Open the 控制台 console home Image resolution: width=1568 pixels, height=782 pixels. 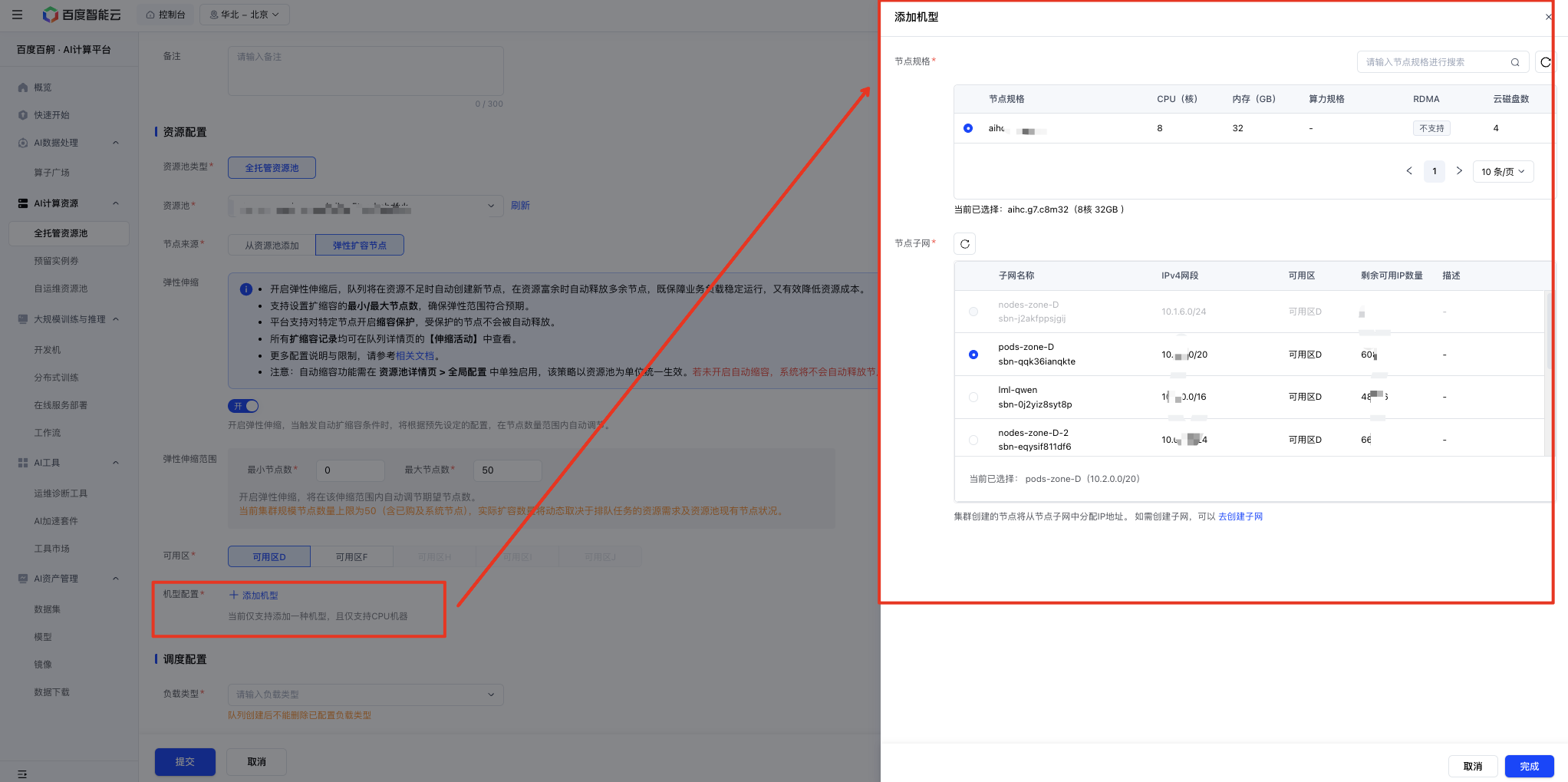tap(166, 15)
